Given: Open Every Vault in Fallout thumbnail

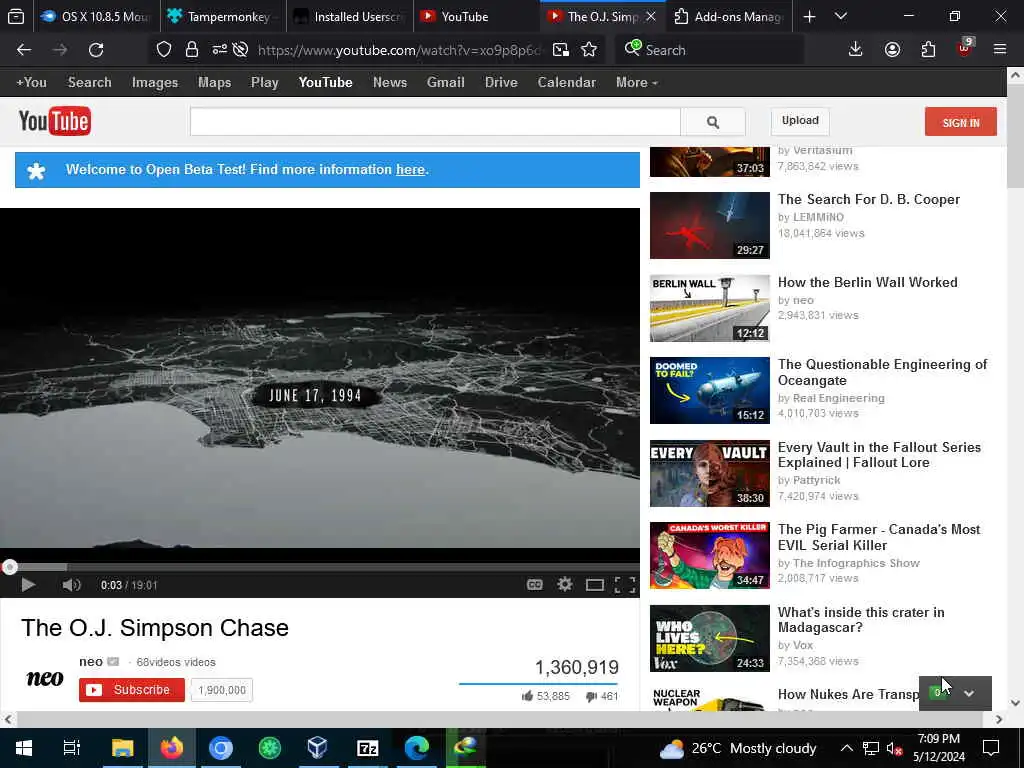Looking at the screenshot, I should tap(710, 473).
